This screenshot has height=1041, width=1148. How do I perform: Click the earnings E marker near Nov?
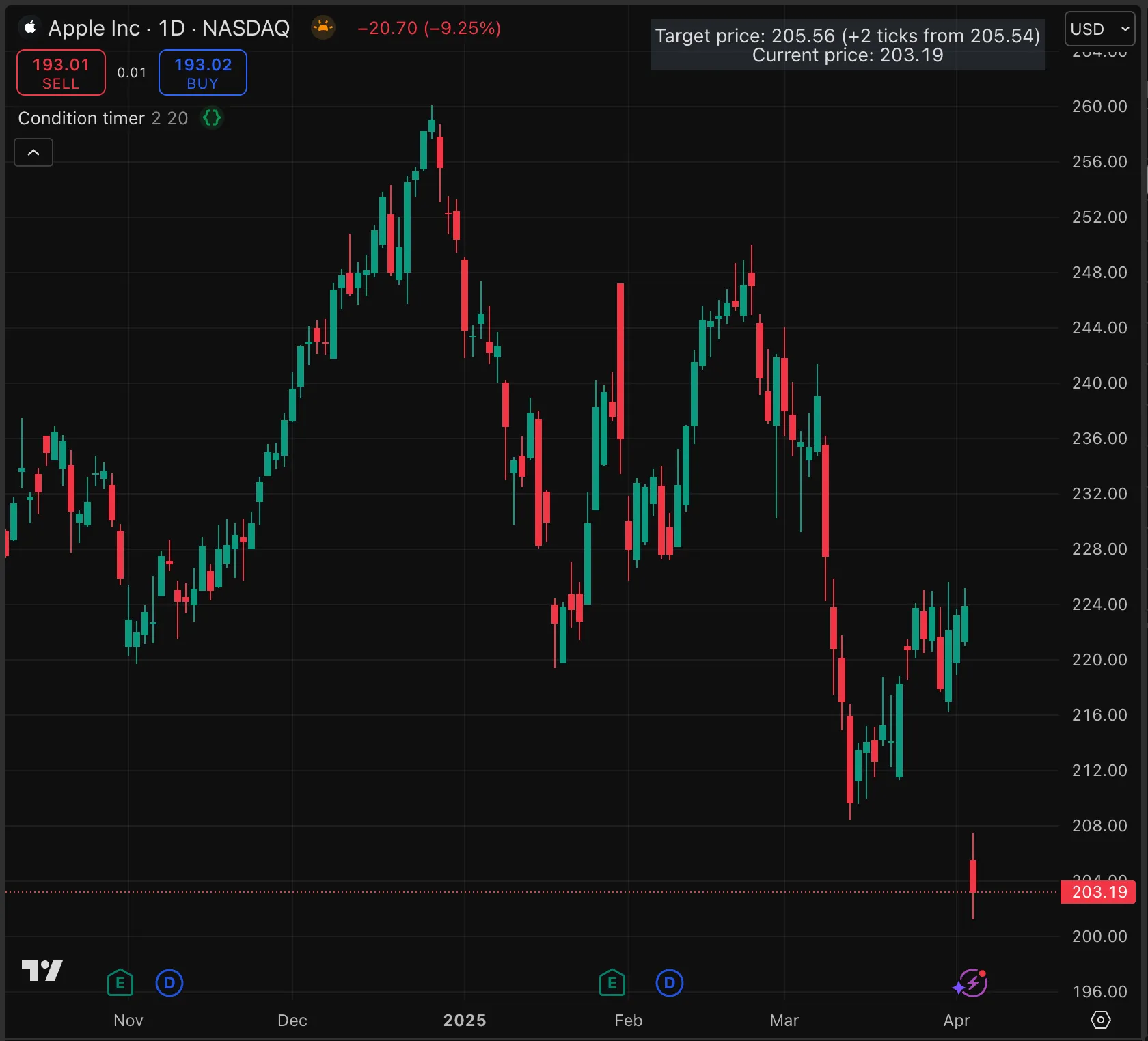point(120,983)
